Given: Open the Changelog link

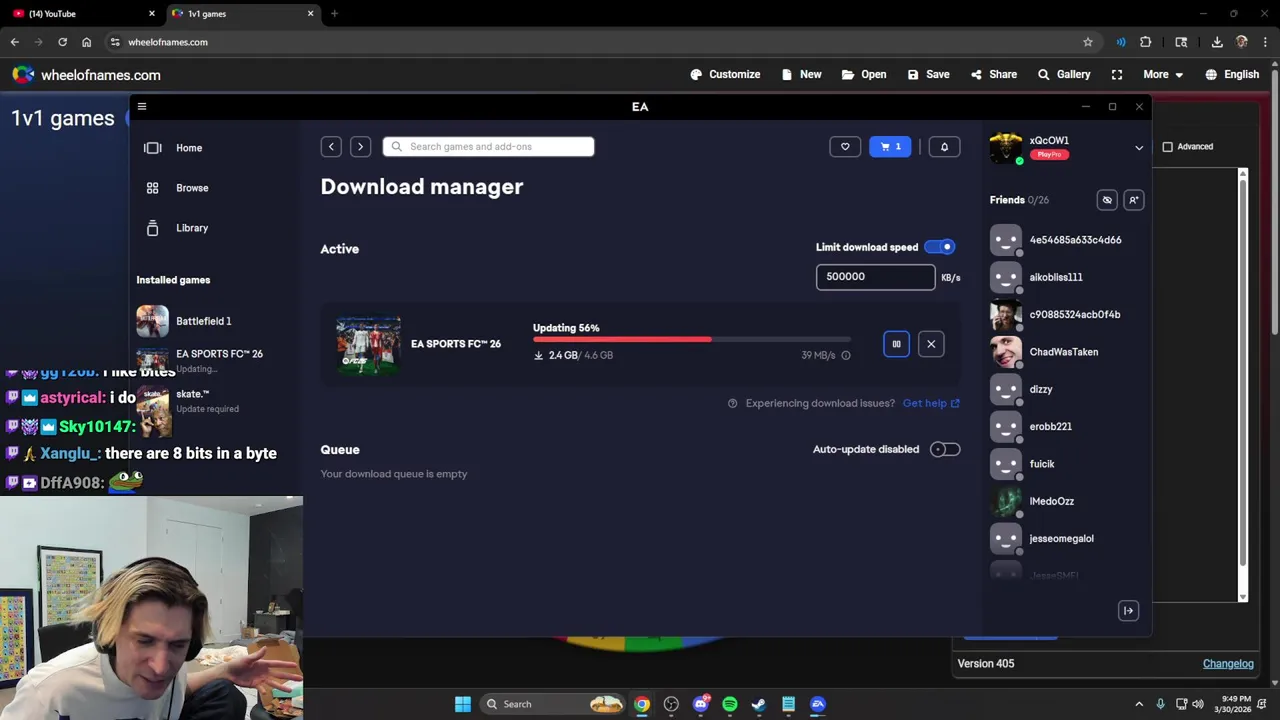Looking at the screenshot, I should tap(1228, 664).
